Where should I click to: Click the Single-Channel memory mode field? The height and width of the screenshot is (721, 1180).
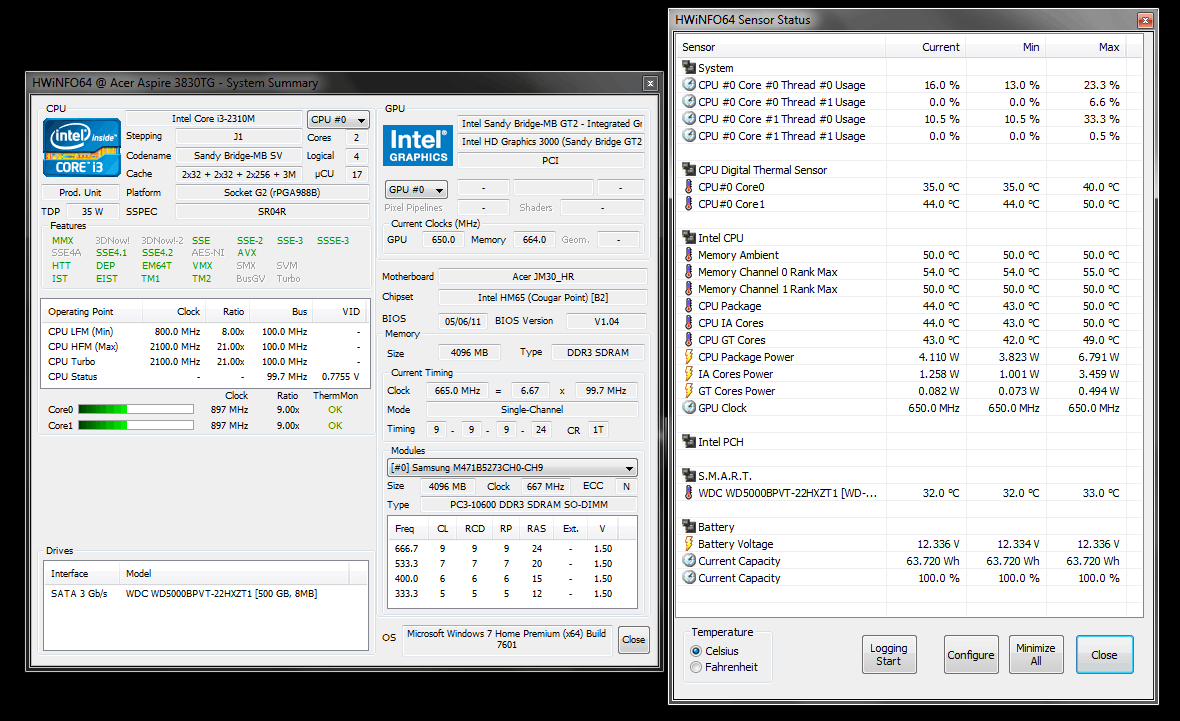[532, 409]
